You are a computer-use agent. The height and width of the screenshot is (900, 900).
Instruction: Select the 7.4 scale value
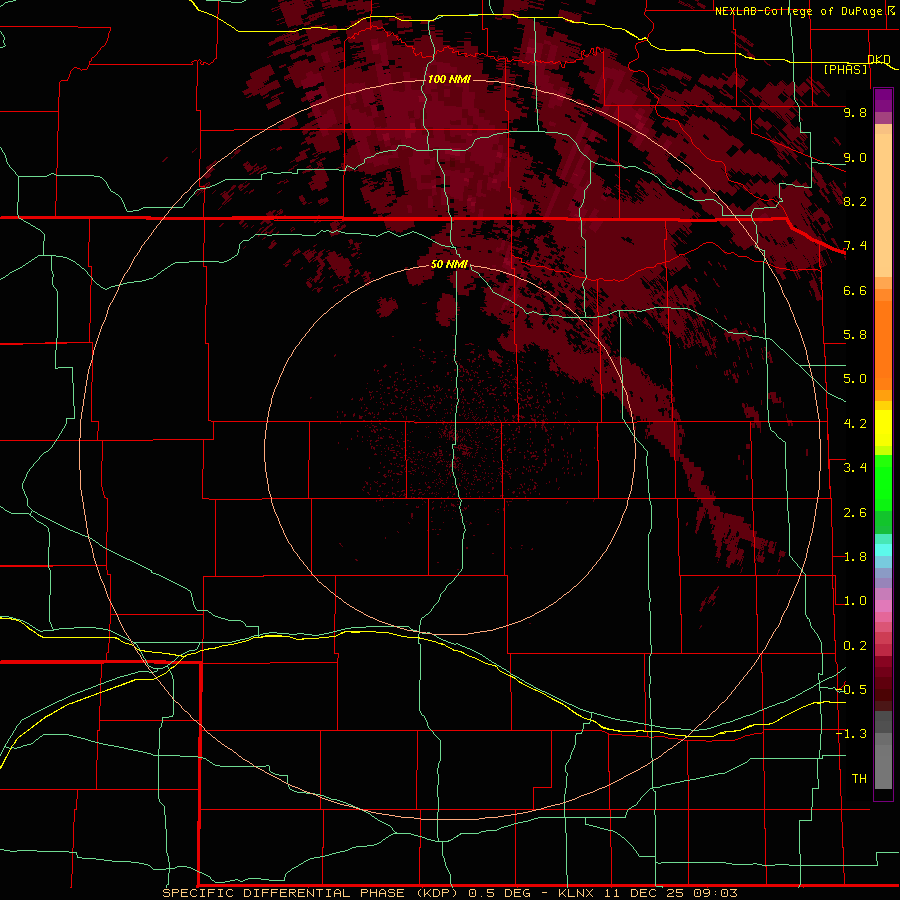point(855,246)
